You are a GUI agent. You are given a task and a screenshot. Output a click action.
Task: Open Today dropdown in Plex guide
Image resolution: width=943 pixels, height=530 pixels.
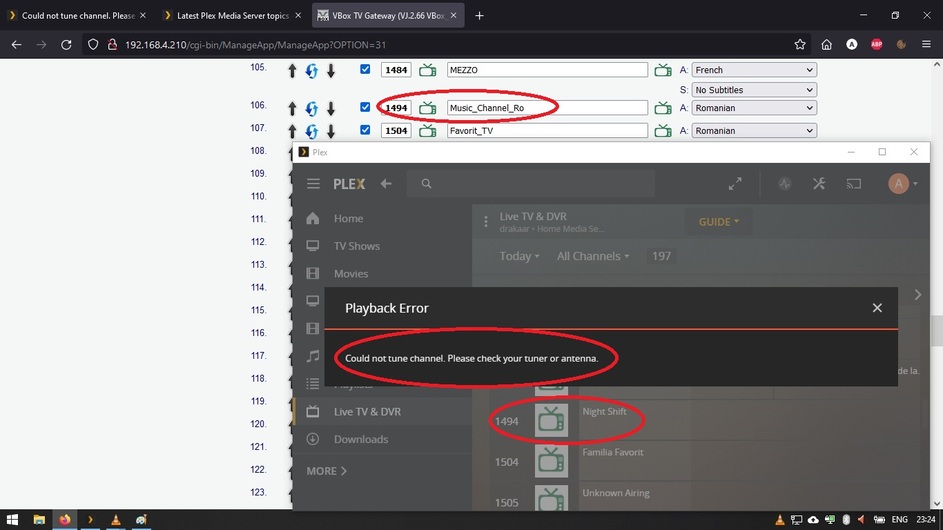(x=519, y=256)
